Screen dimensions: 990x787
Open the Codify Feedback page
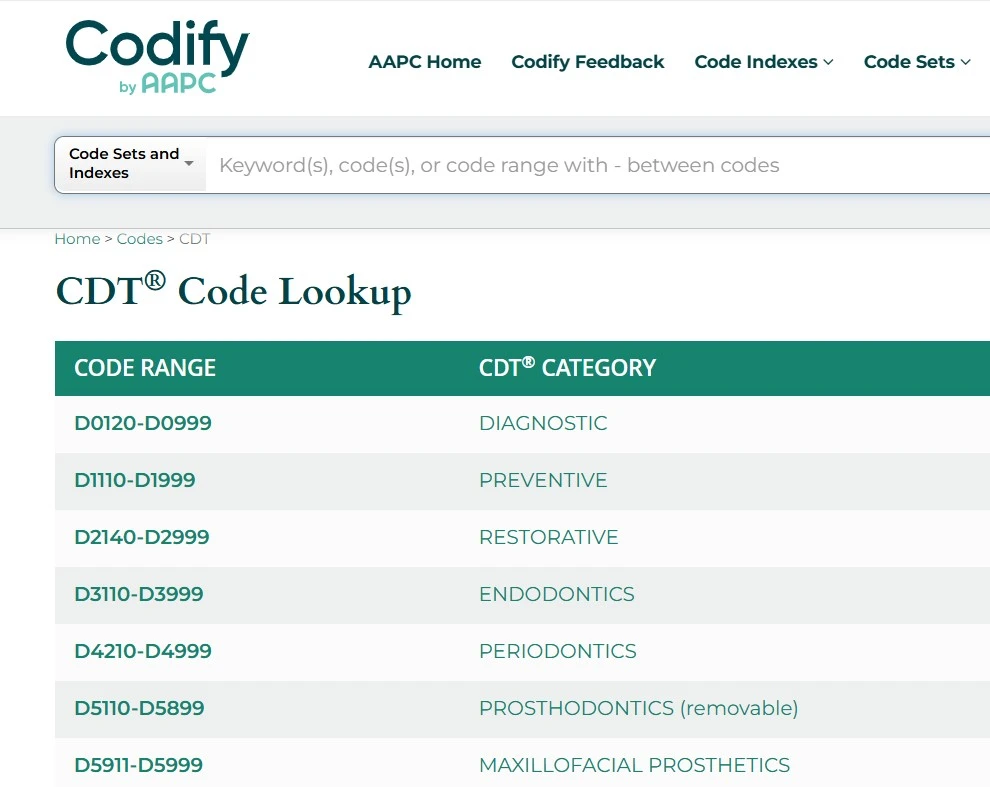[587, 62]
